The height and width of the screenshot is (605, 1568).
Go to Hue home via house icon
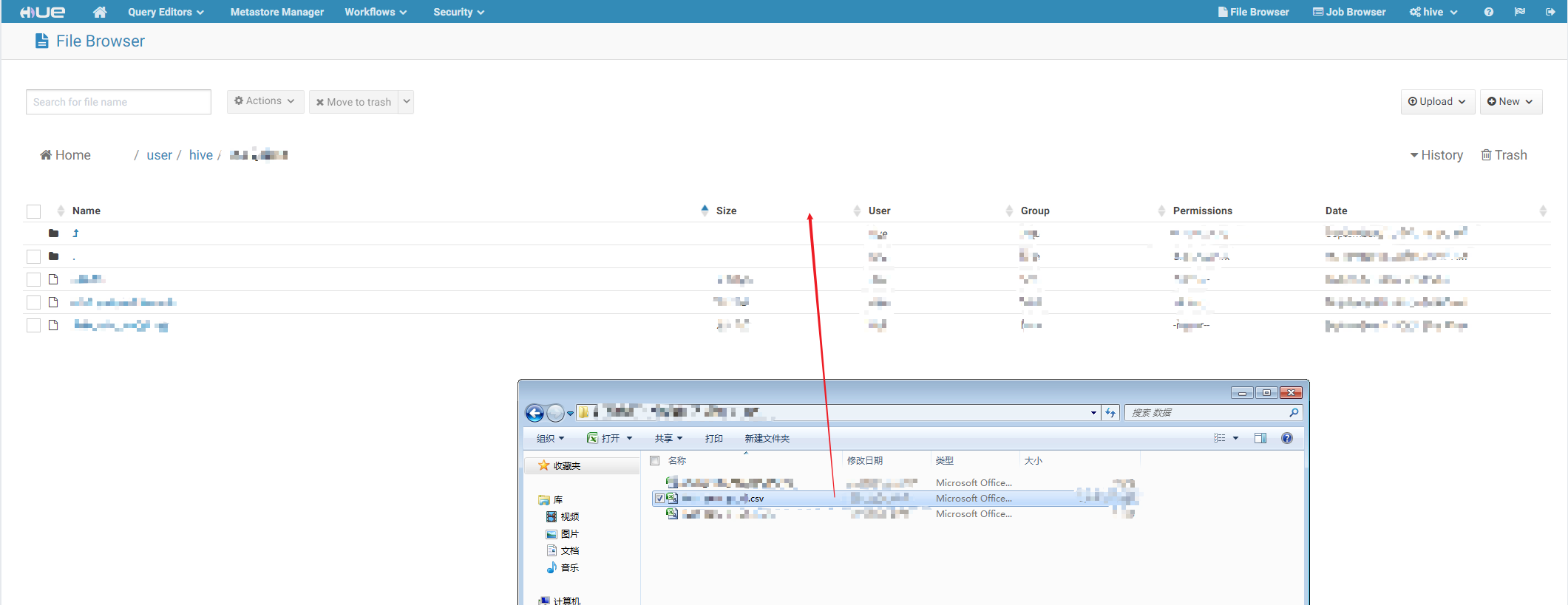[x=100, y=12]
